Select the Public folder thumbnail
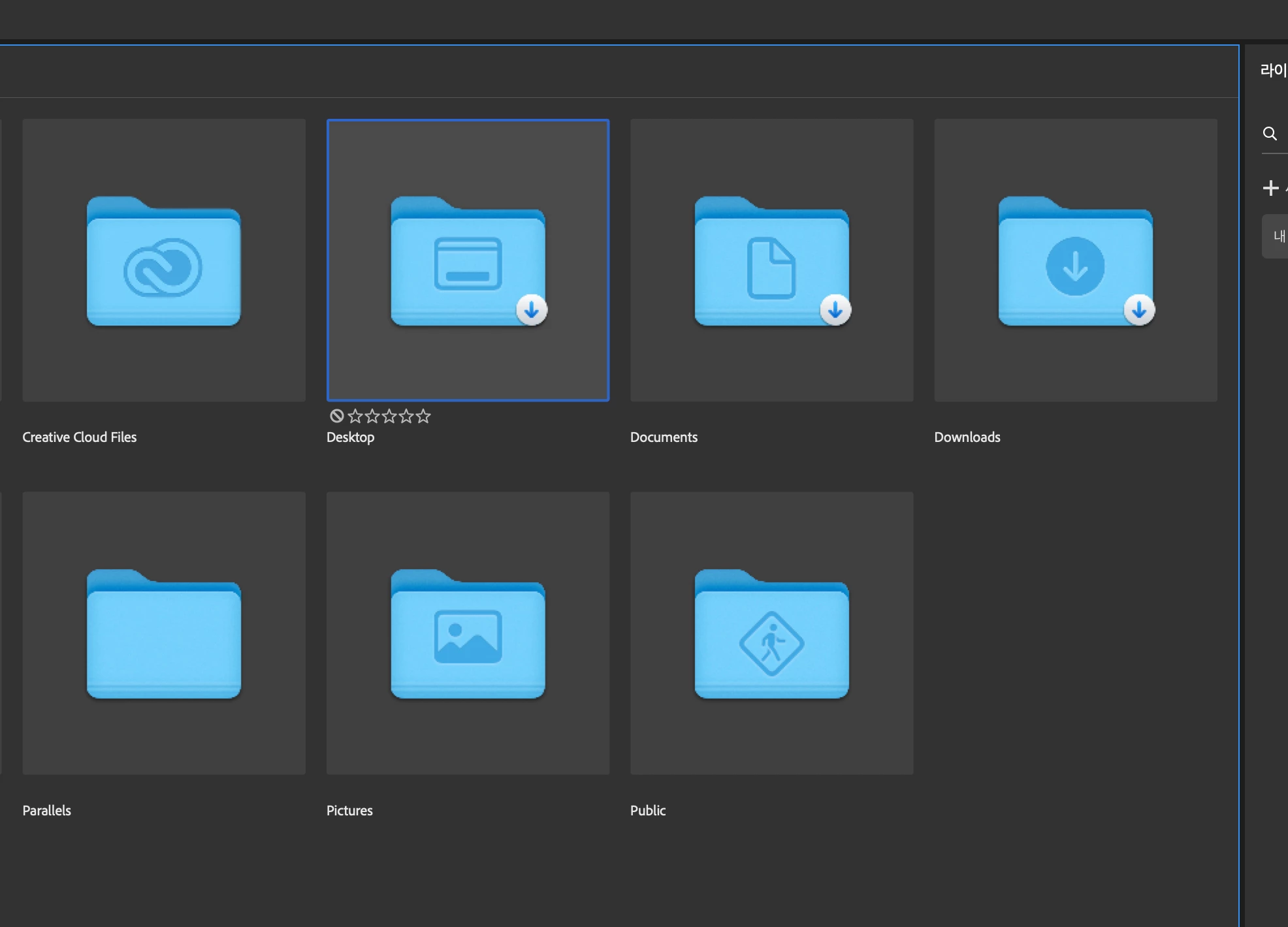 (x=771, y=633)
